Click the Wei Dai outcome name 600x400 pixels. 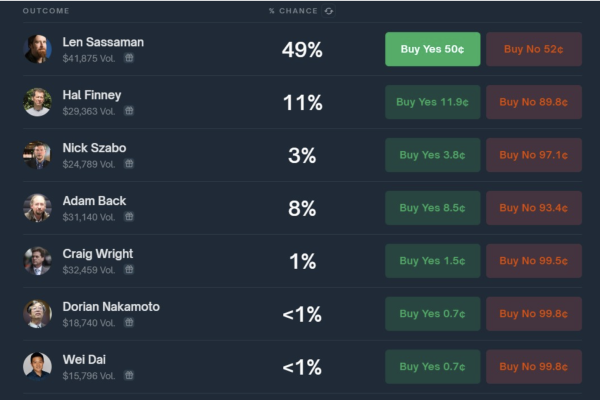tap(83, 360)
